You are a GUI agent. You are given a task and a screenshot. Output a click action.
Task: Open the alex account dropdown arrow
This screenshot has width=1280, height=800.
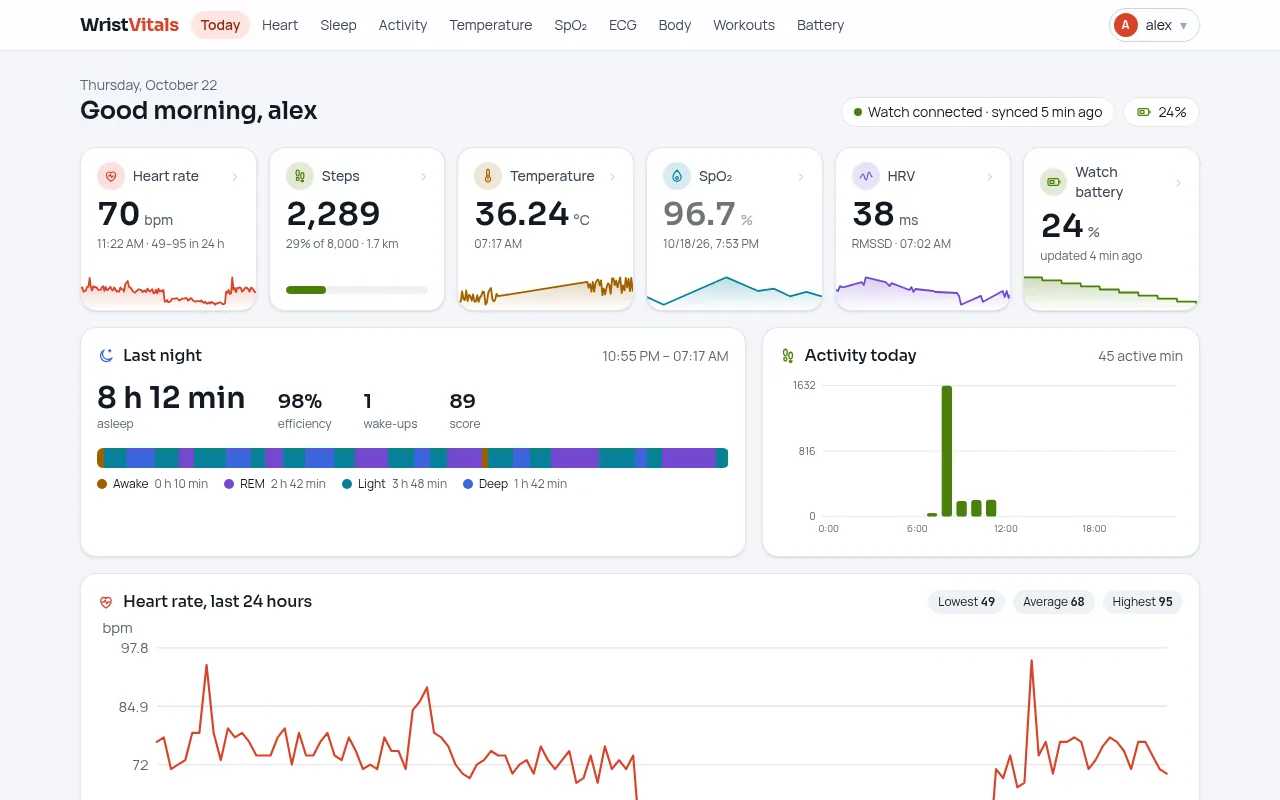tap(1184, 26)
